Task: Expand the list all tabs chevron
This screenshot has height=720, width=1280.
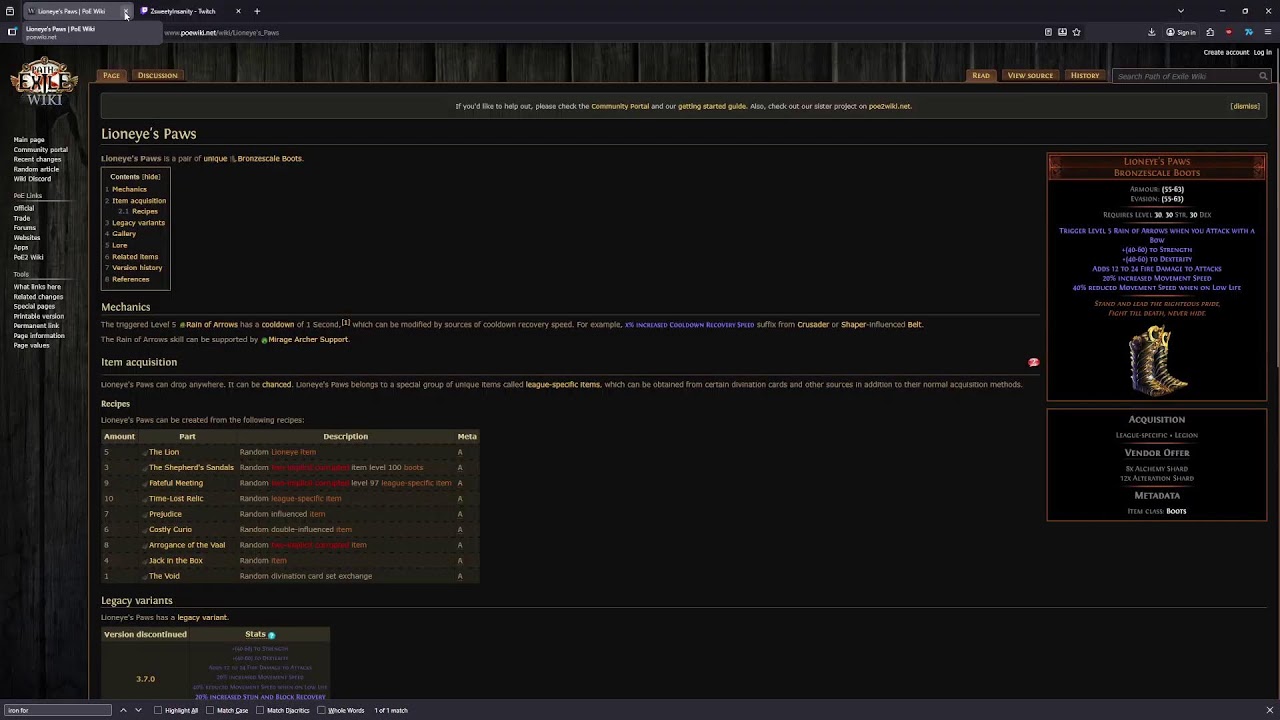Action: [1181, 11]
